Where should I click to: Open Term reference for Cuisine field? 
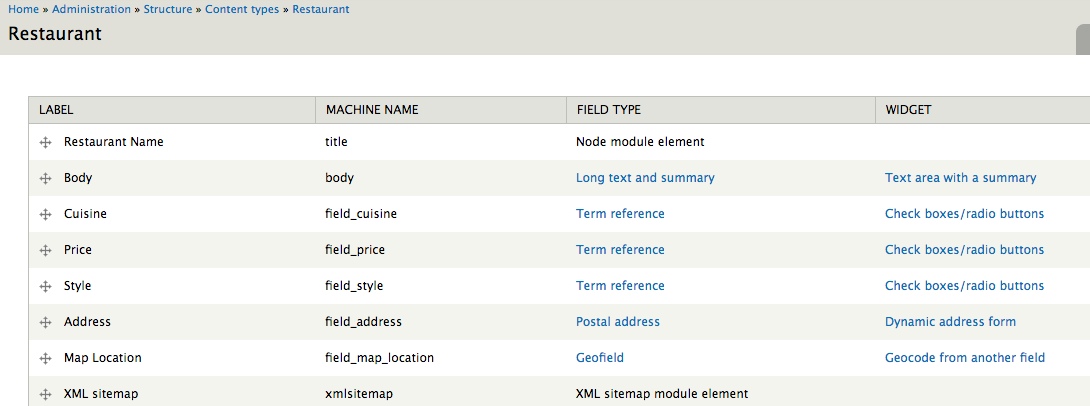coord(620,214)
